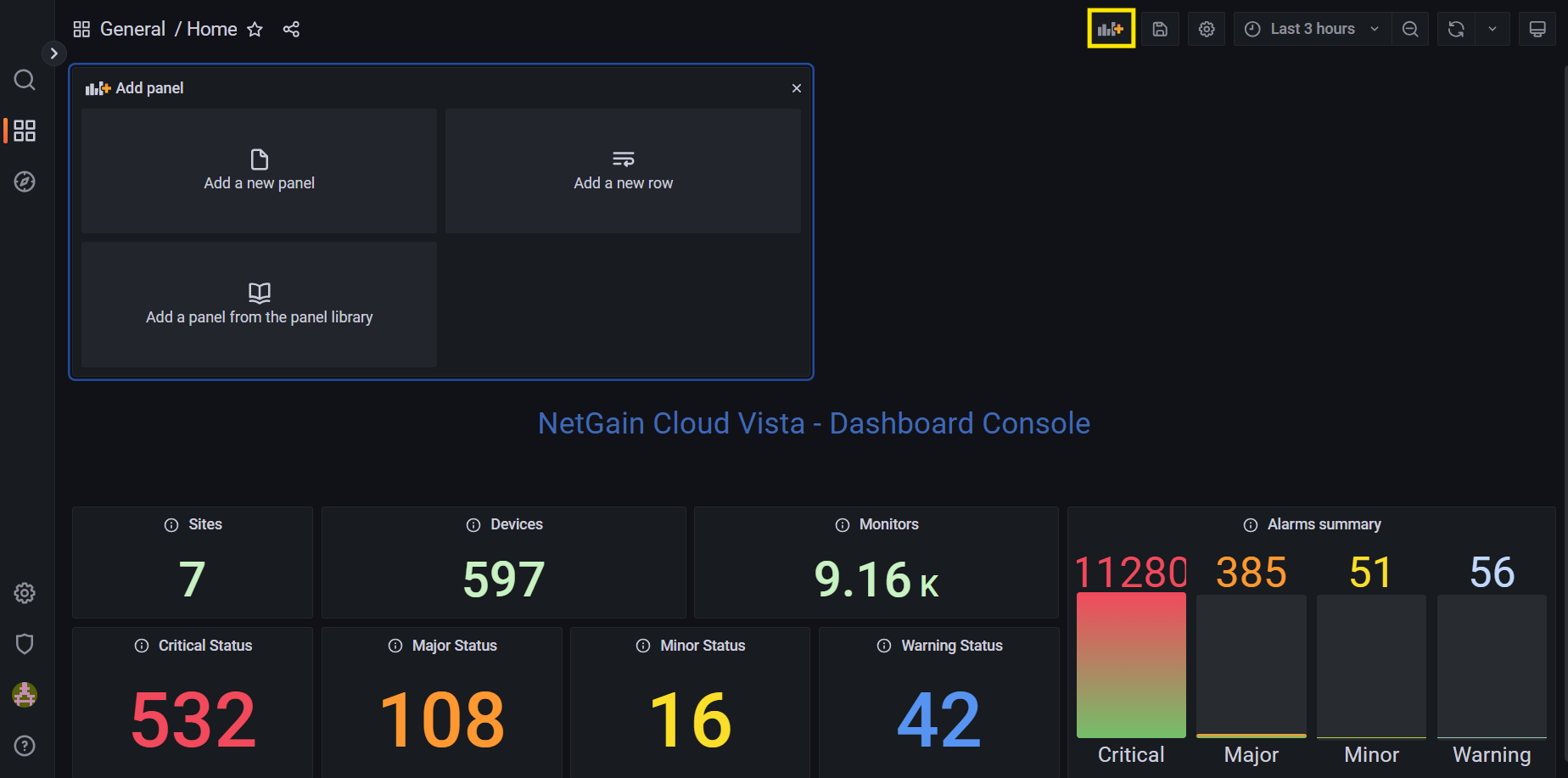Screen dimensions: 1568x778
Task: Click the Devices panel info icon
Action: pyautogui.click(x=473, y=525)
